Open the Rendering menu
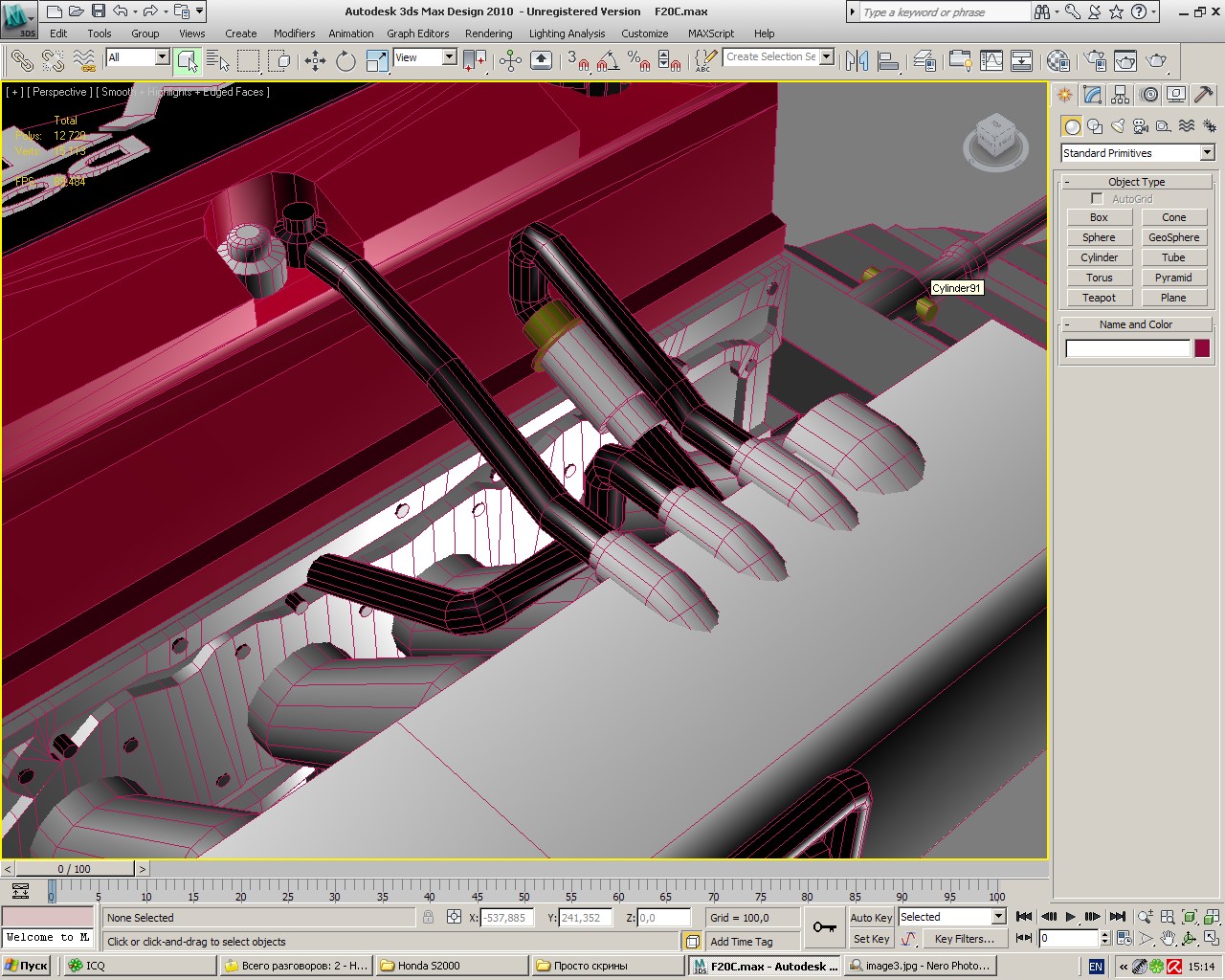Screen dimensions: 1225x980 [x=488, y=33]
